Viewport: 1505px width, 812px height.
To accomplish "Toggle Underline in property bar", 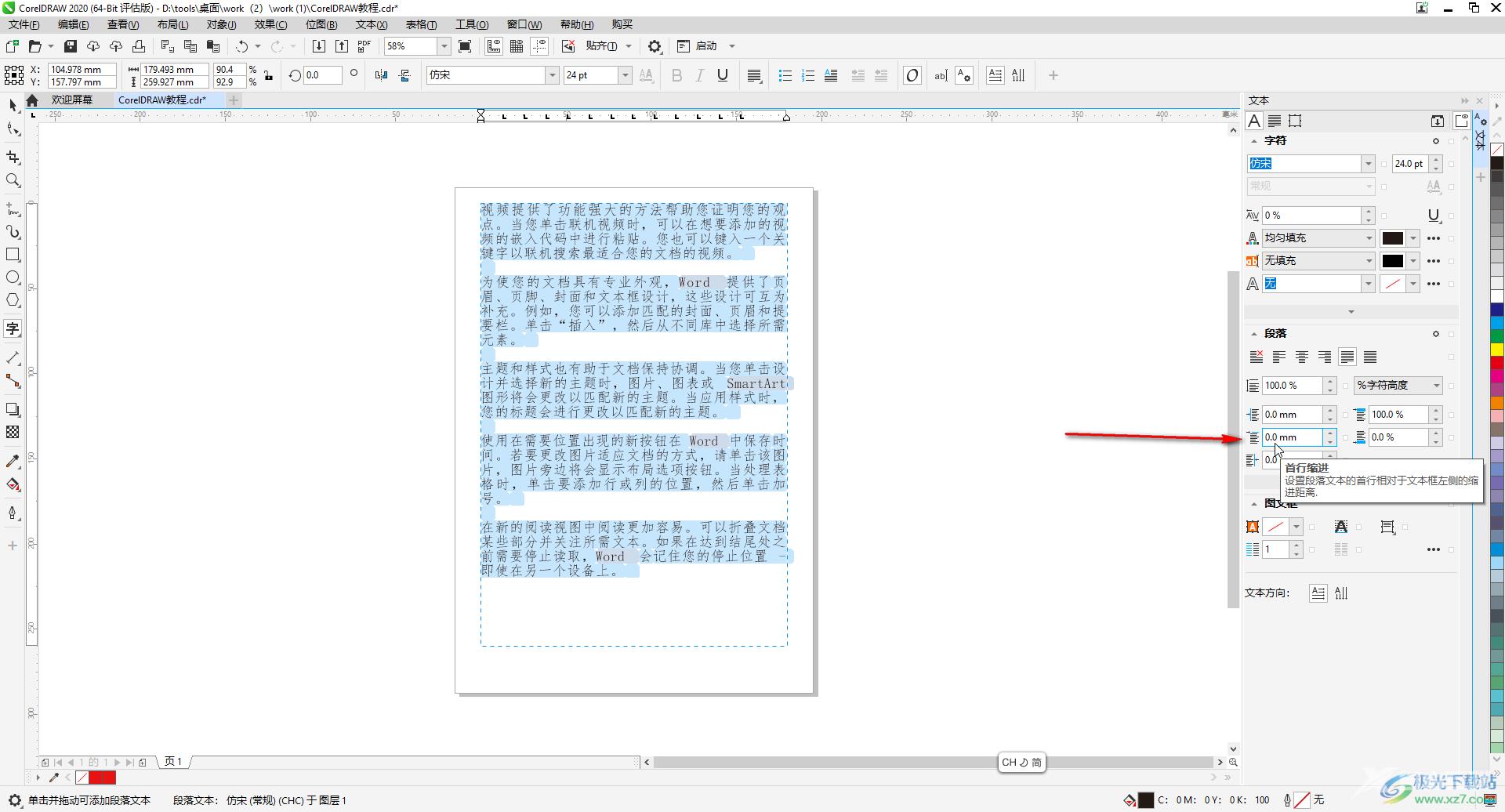I will (723, 75).
